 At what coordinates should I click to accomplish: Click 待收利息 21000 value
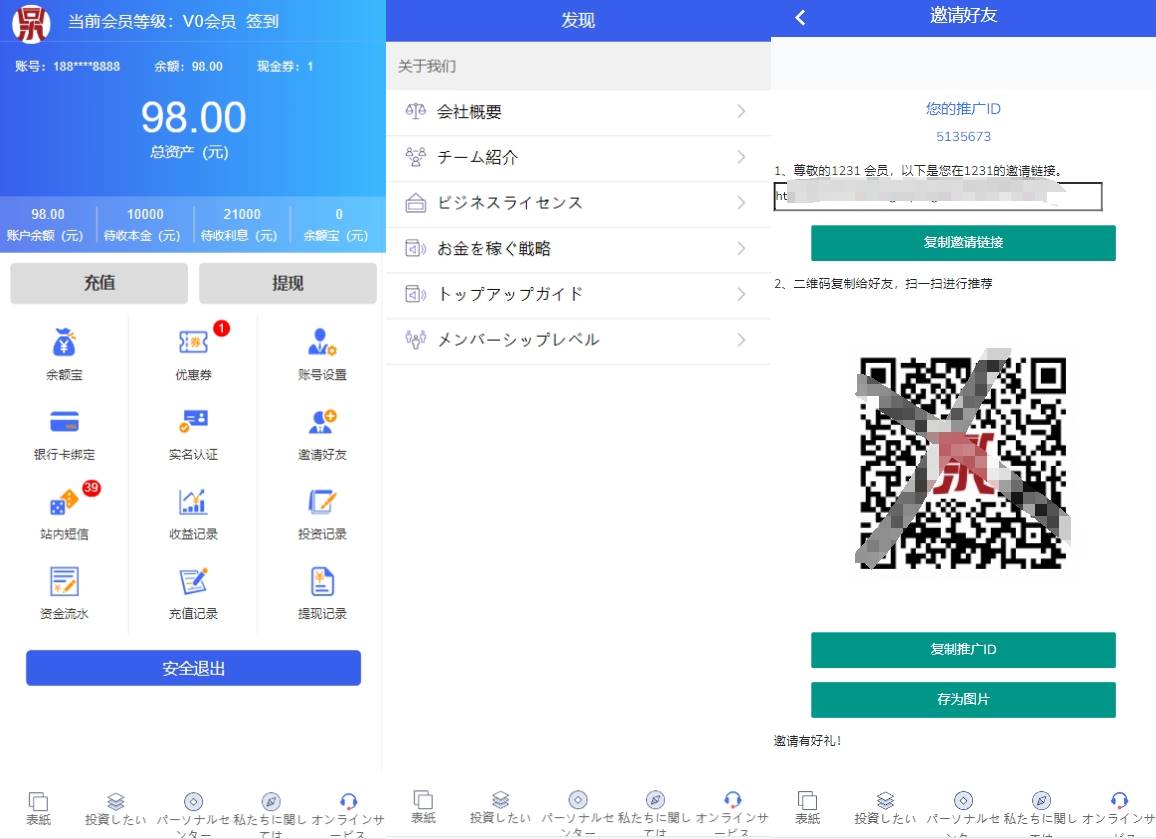242,215
